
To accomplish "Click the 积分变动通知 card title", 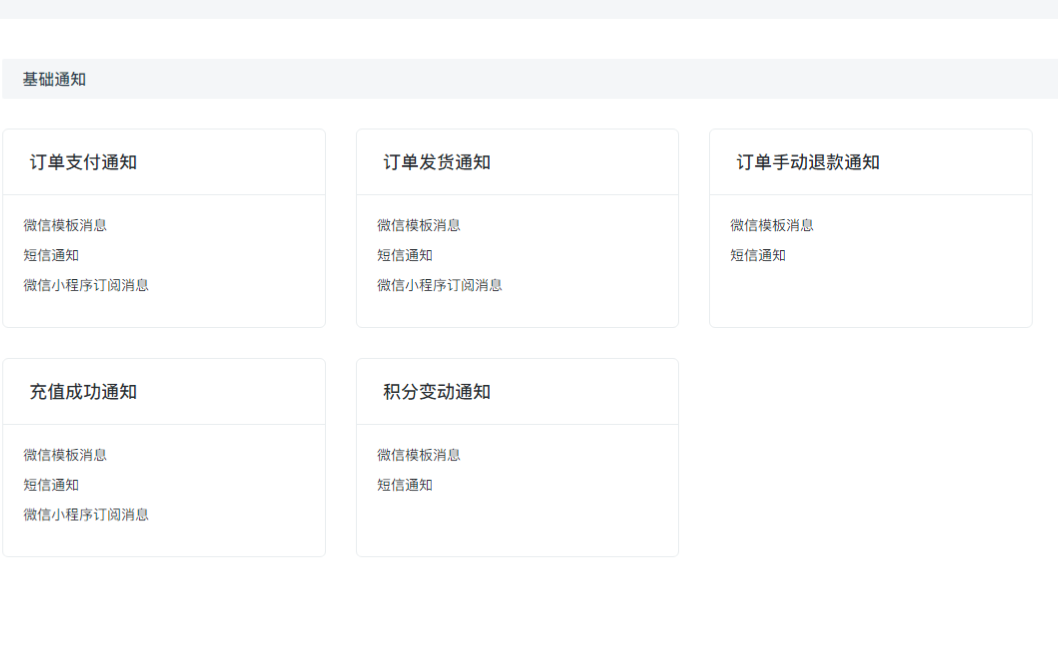I will pos(436,392).
